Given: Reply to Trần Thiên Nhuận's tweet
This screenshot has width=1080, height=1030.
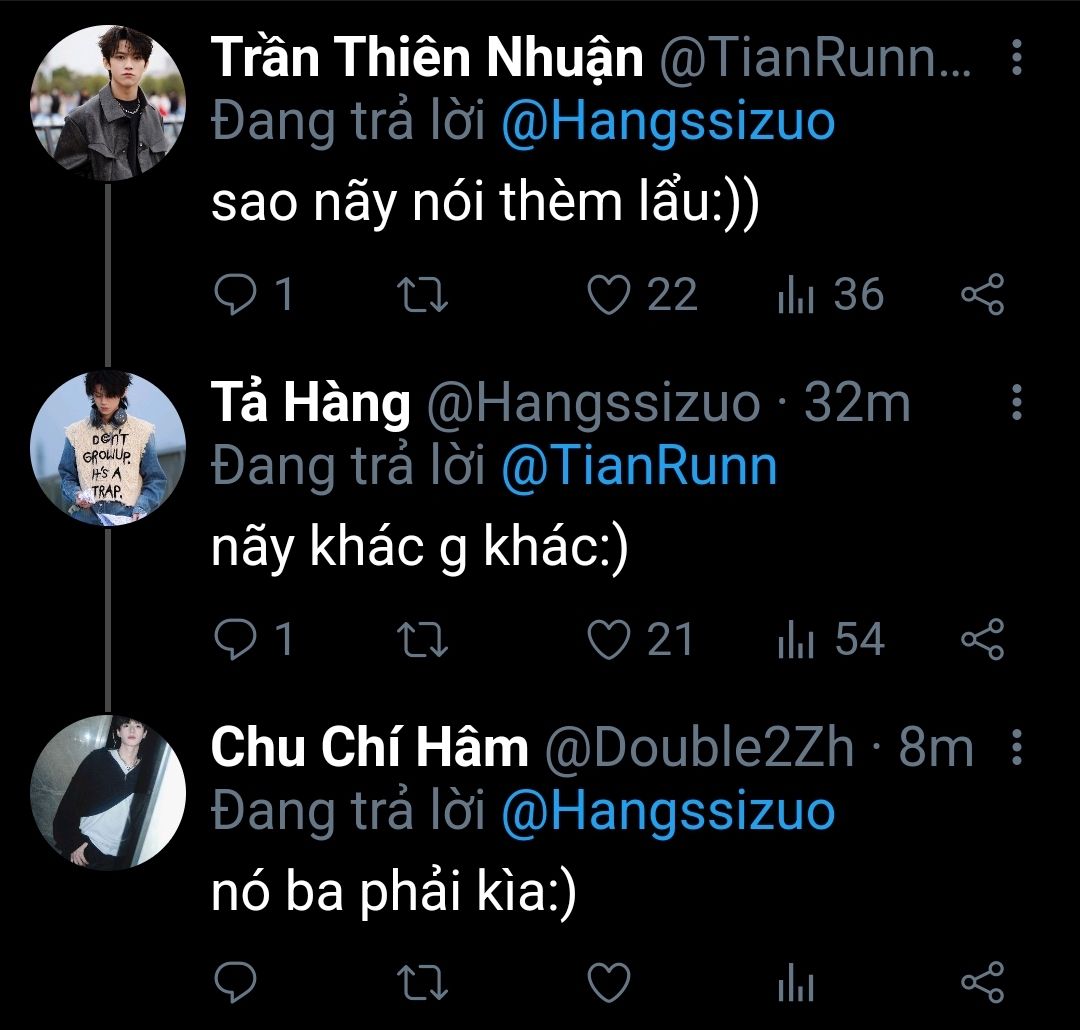Looking at the screenshot, I should point(236,295).
